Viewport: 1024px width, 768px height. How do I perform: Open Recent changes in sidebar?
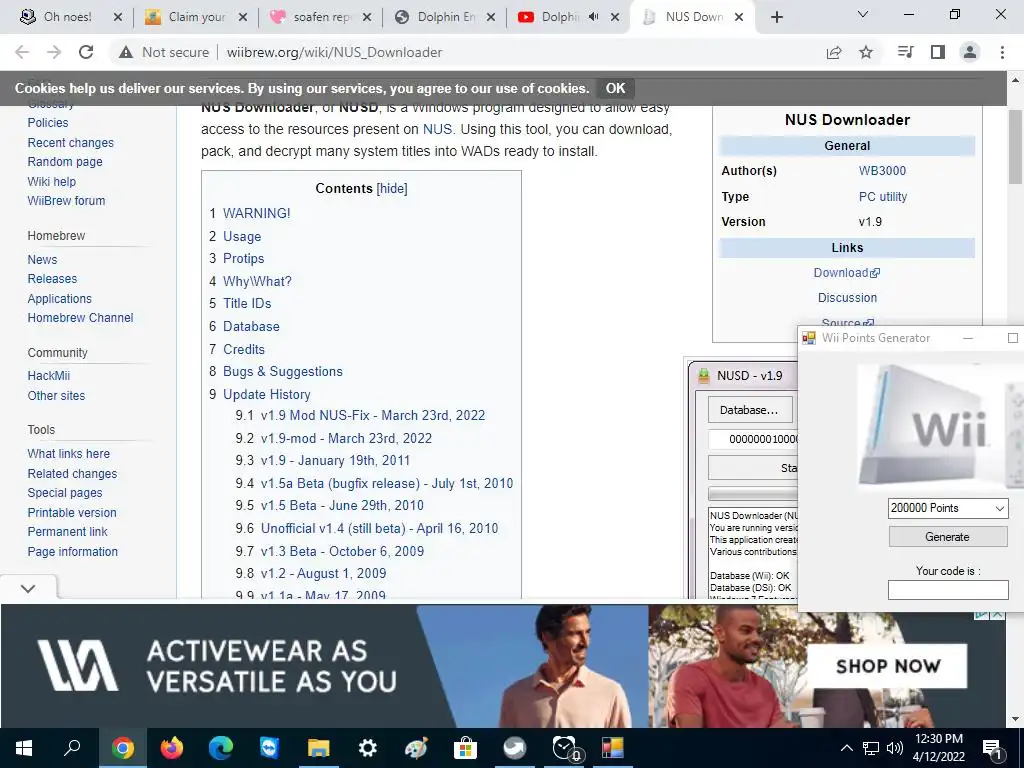[71, 142]
